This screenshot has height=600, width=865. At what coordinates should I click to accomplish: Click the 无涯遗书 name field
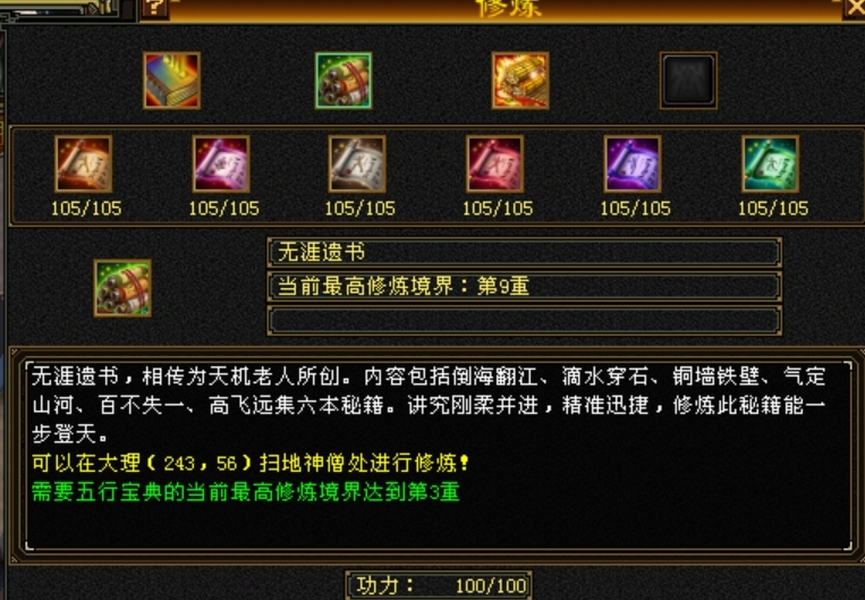(x=524, y=253)
